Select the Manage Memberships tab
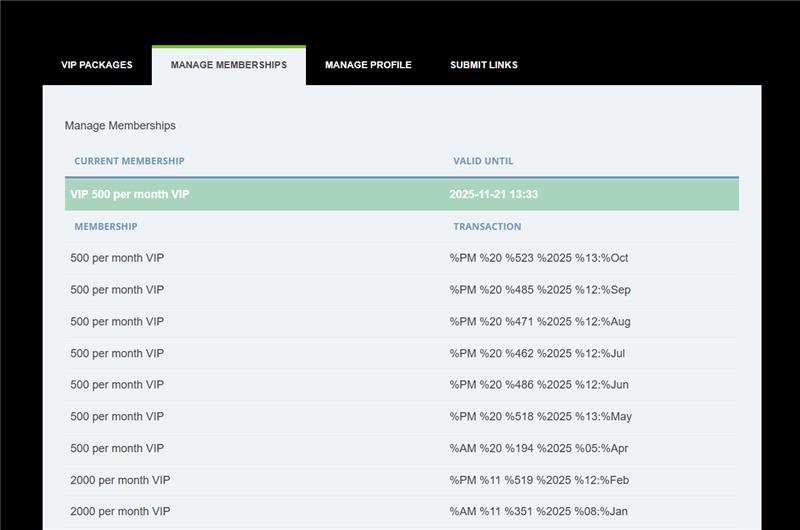Viewport: 800px width, 530px height. click(x=229, y=65)
